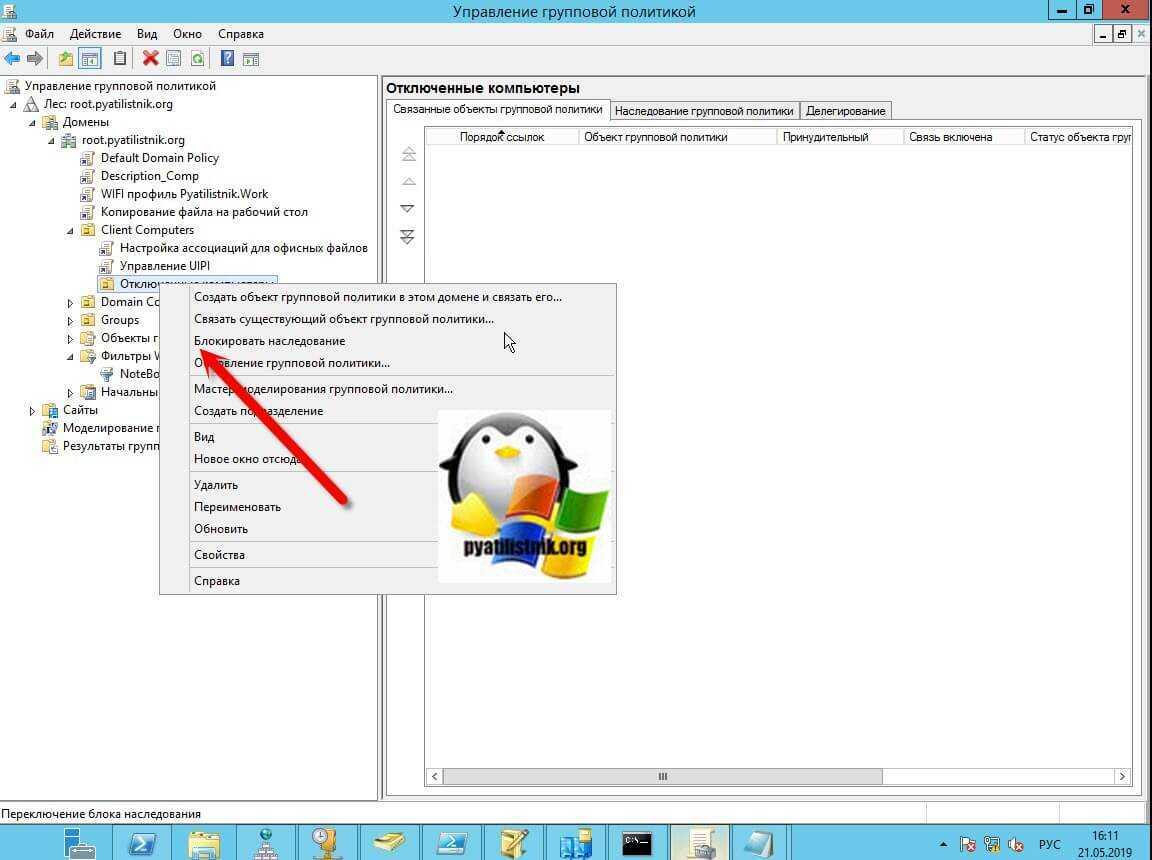Choose Удалить in context menu

point(300,485)
